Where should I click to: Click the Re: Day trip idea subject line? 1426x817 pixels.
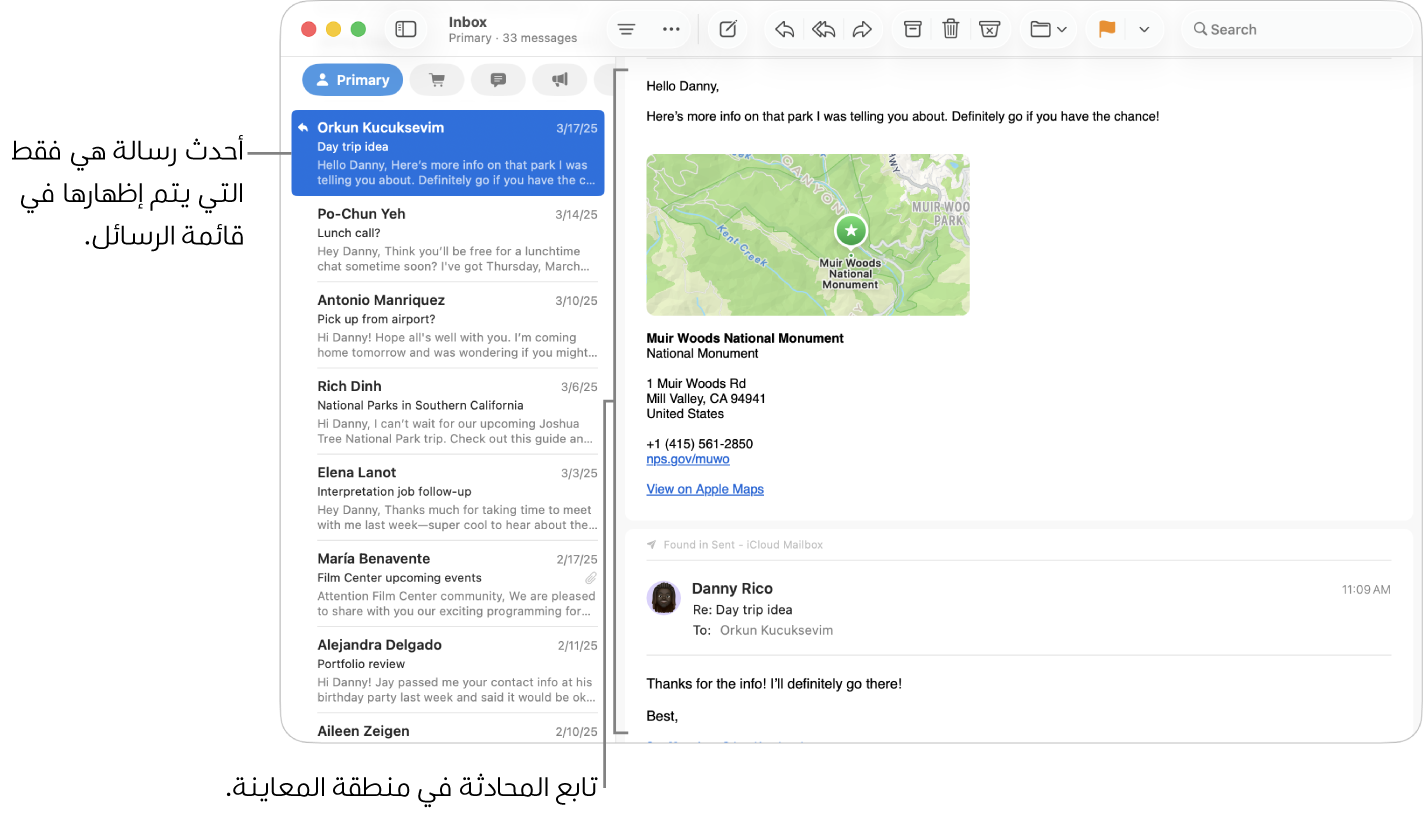[742, 610]
